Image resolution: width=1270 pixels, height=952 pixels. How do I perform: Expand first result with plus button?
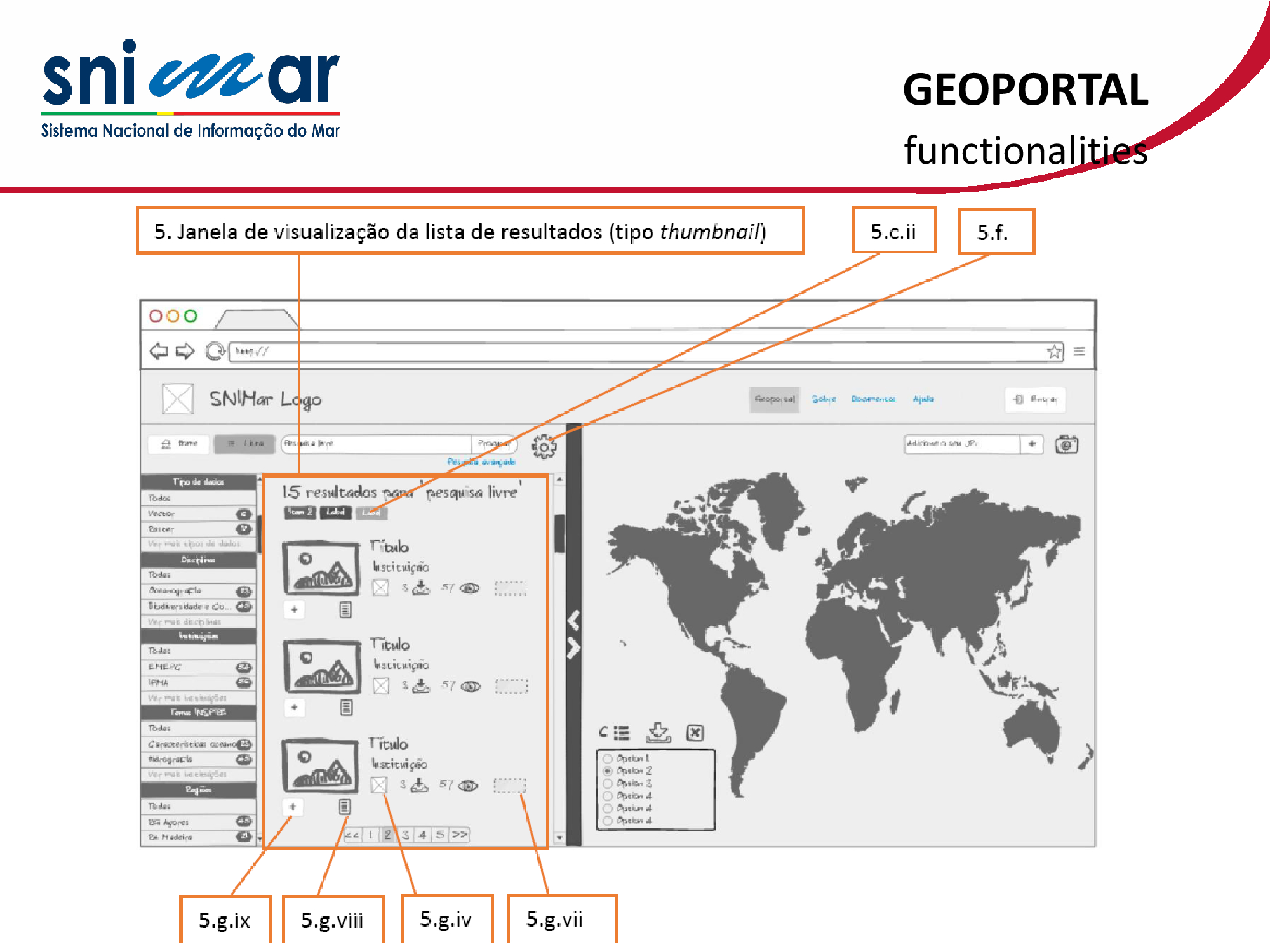tap(294, 609)
